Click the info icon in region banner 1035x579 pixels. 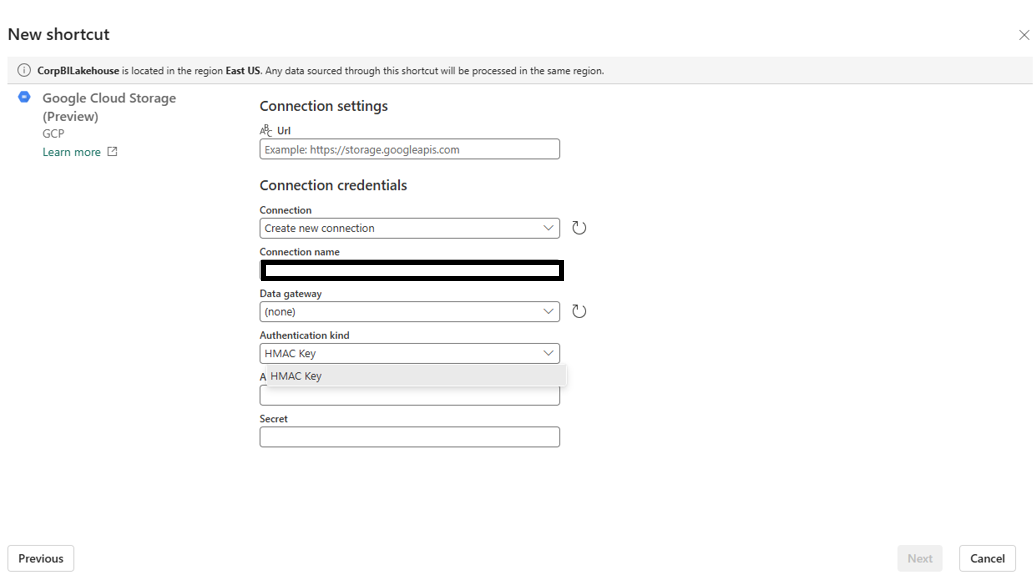point(24,71)
